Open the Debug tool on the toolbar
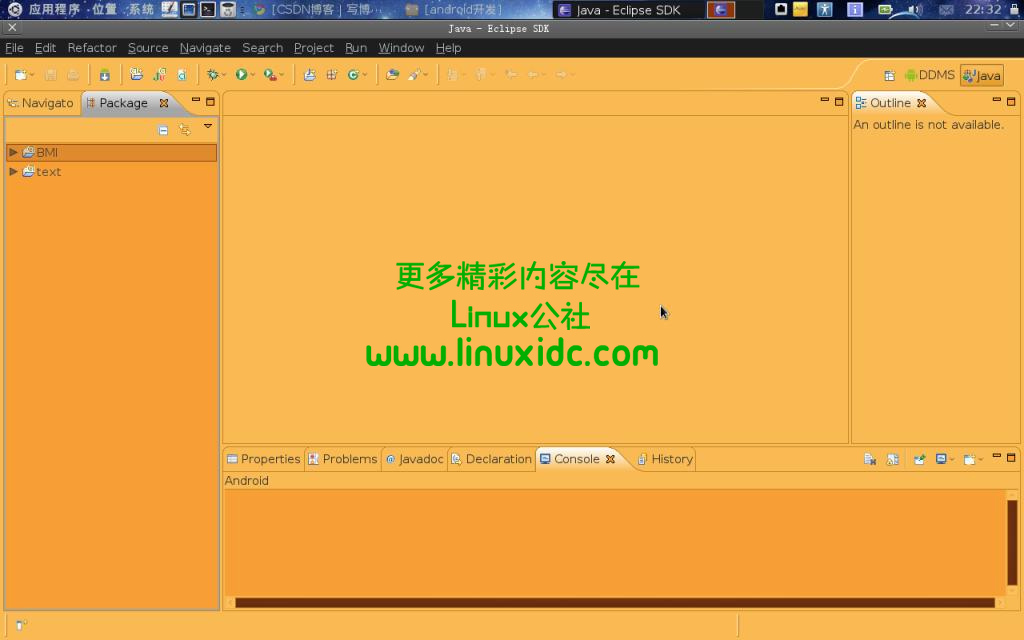1024x640 pixels. click(x=213, y=74)
